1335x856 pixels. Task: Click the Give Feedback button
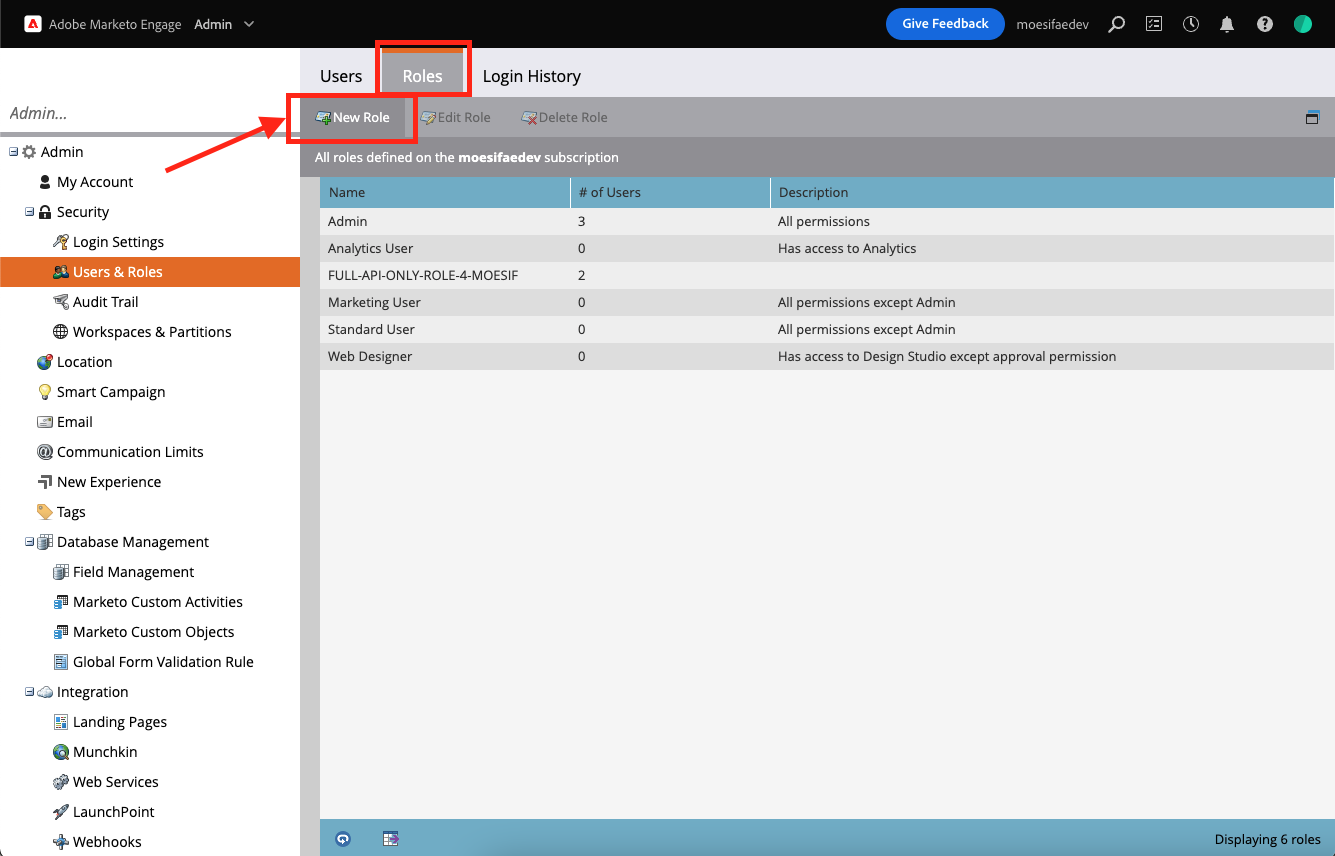point(944,24)
